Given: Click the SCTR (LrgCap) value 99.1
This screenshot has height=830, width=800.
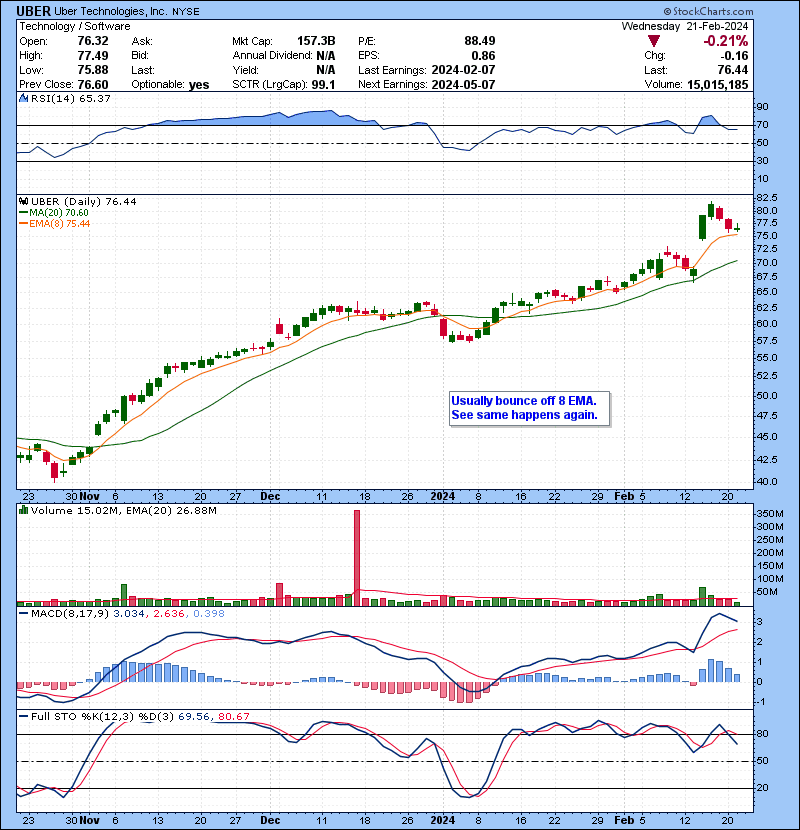Looking at the screenshot, I should pyautogui.click(x=323, y=85).
